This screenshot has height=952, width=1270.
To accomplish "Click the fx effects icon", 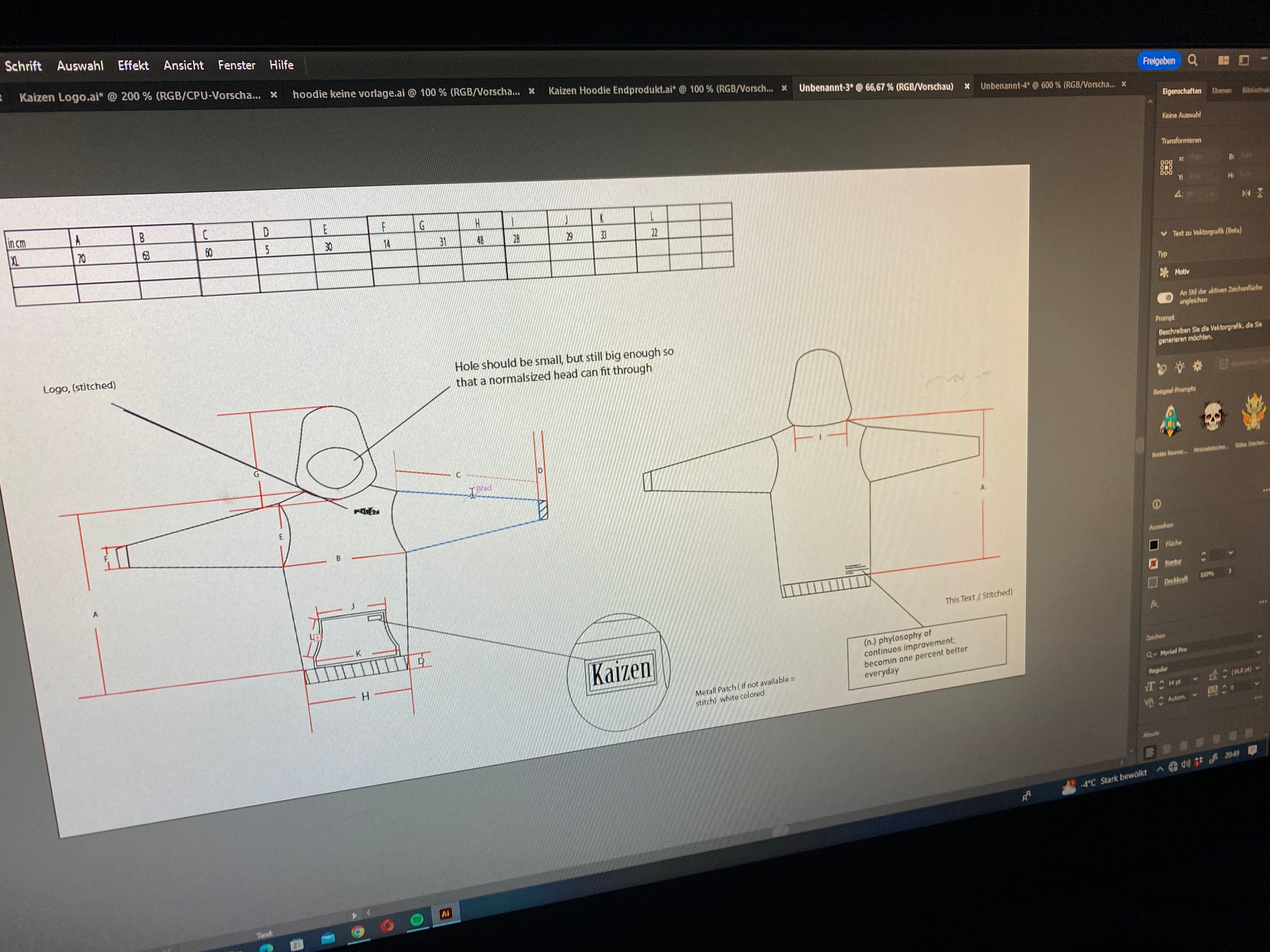I will tap(1154, 604).
